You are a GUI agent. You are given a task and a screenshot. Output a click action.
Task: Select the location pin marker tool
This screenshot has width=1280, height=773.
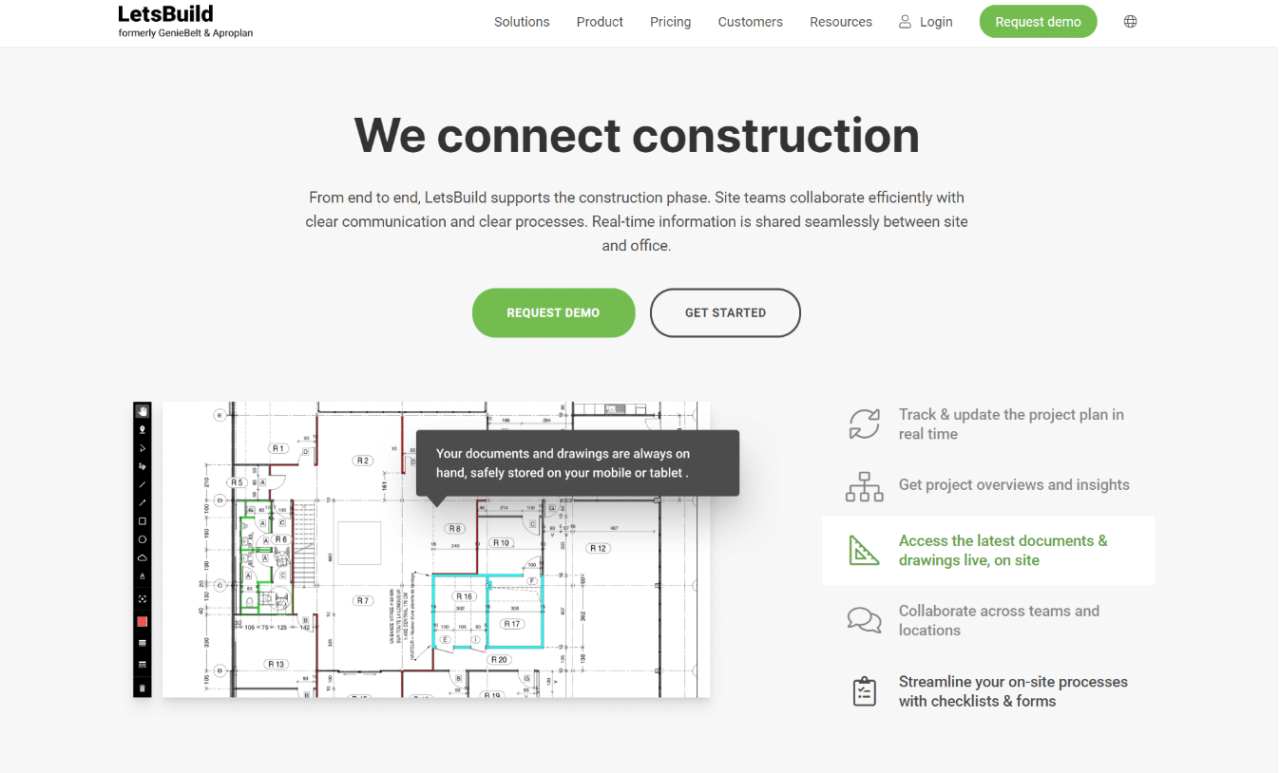point(142,429)
